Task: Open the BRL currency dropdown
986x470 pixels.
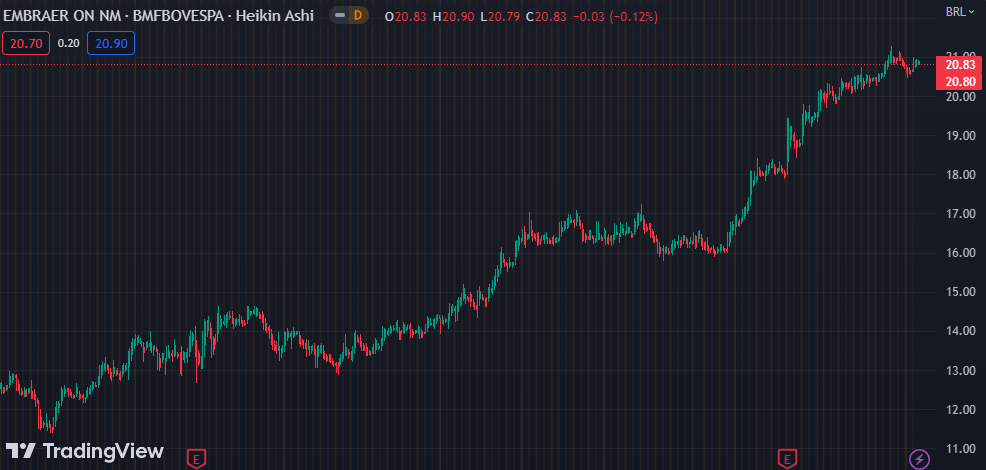Action: 956,12
